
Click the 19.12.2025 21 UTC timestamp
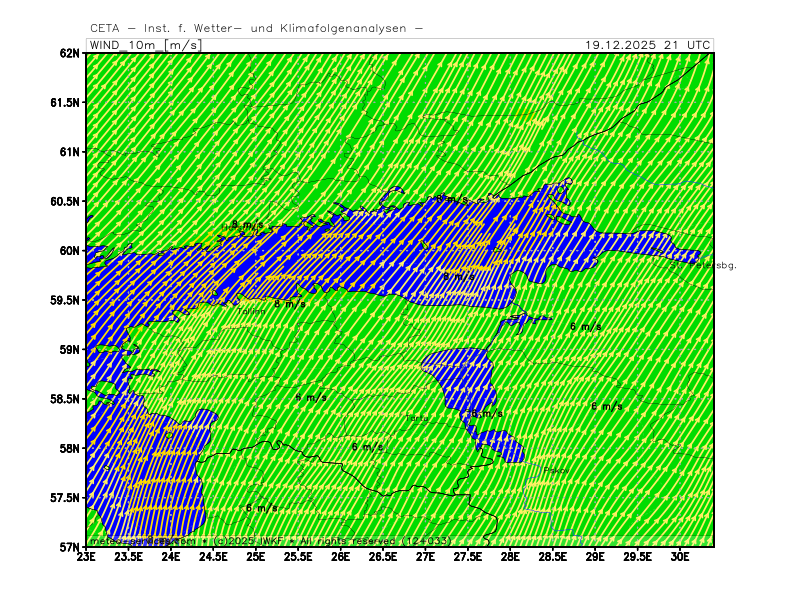tap(649, 45)
